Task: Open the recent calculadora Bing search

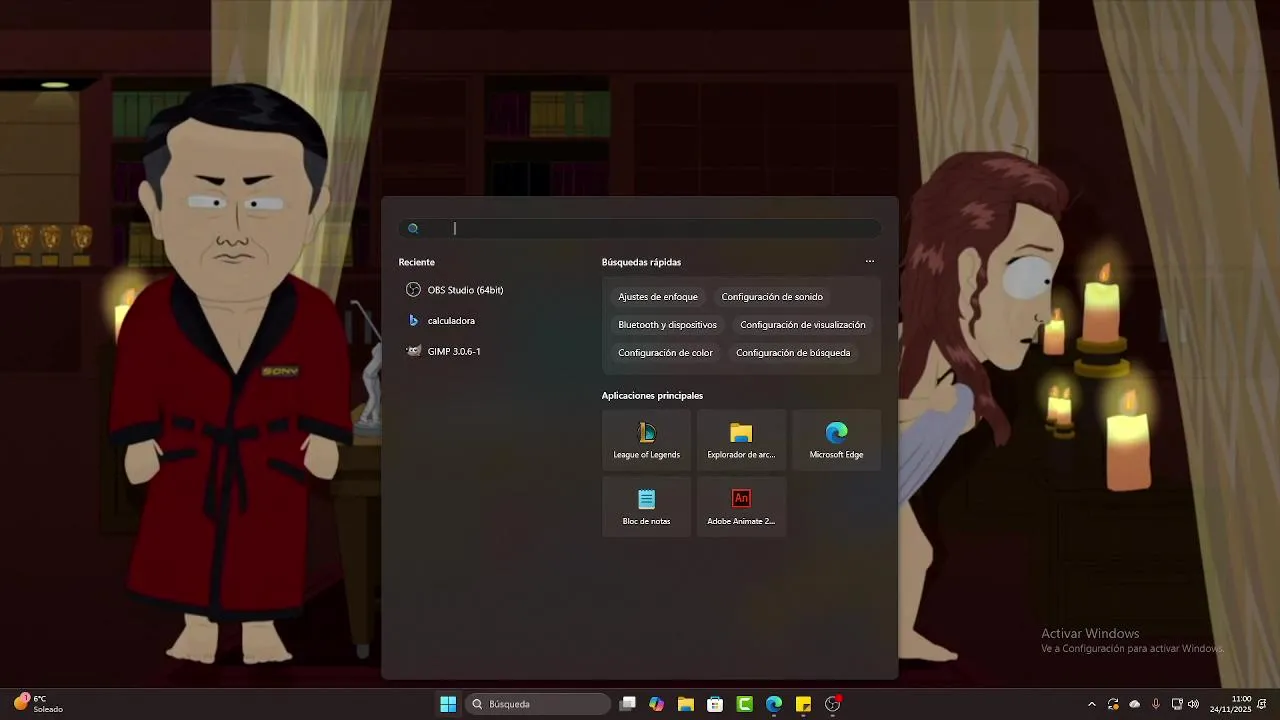Action: coord(441,321)
